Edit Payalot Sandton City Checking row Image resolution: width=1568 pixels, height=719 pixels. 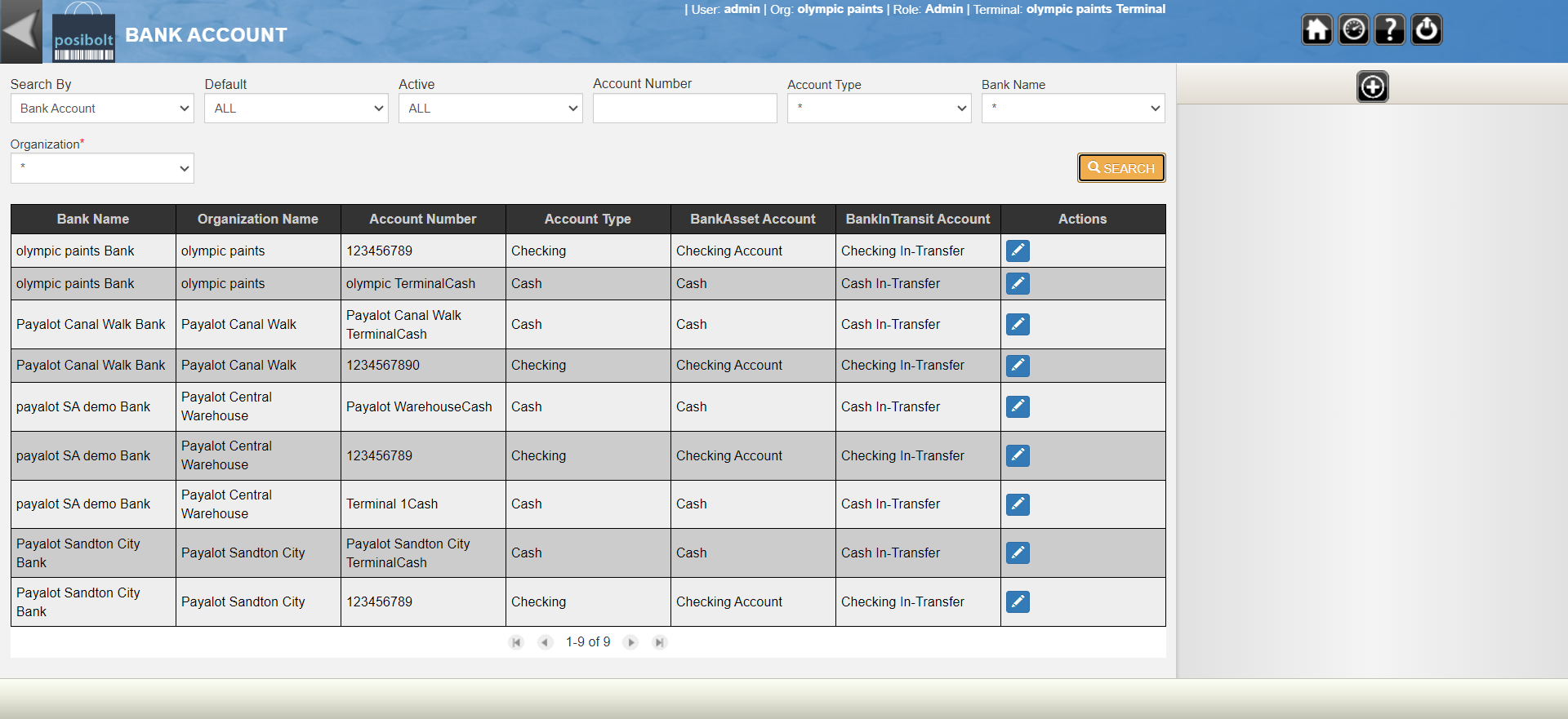coord(1018,601)
